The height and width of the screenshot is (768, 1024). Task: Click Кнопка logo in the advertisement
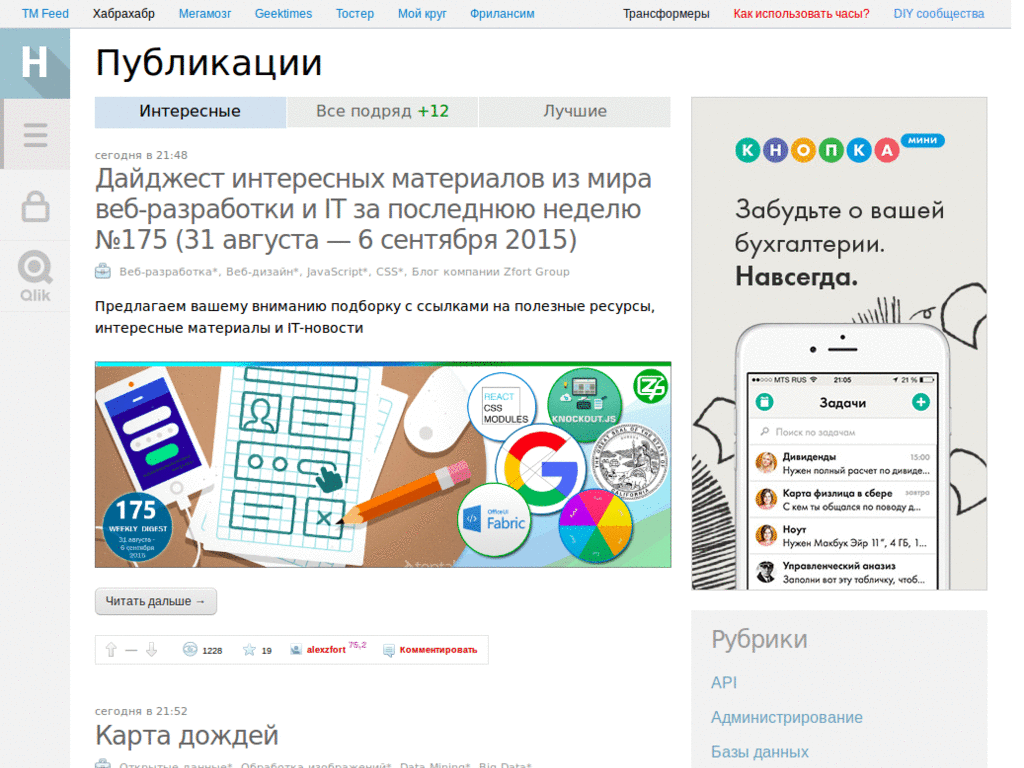839,150
